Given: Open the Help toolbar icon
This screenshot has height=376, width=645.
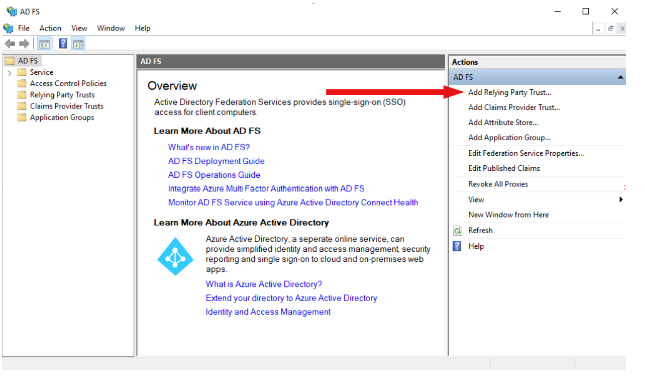Looking at the screenshot, I should (63, 43).
